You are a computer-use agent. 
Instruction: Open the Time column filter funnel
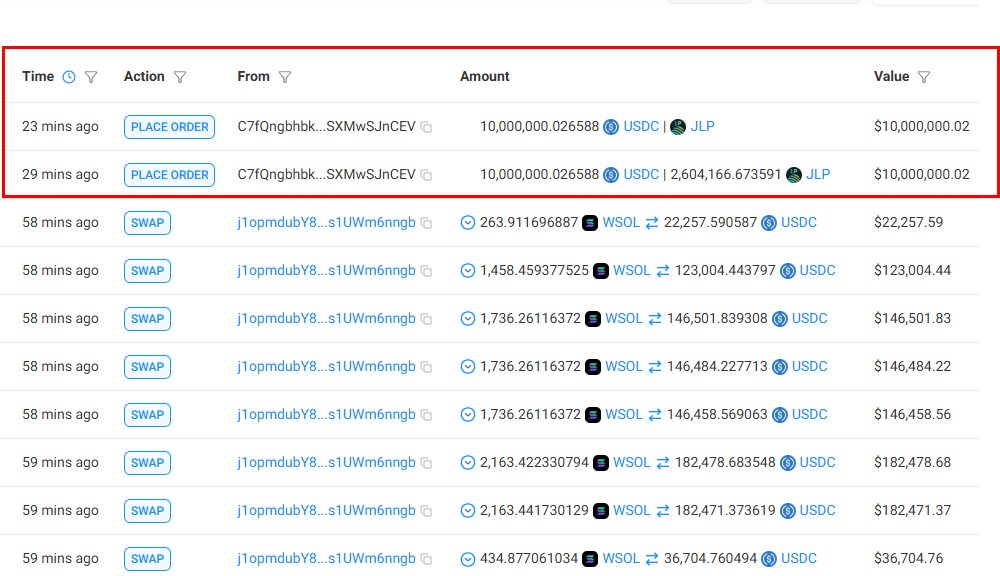91,77
